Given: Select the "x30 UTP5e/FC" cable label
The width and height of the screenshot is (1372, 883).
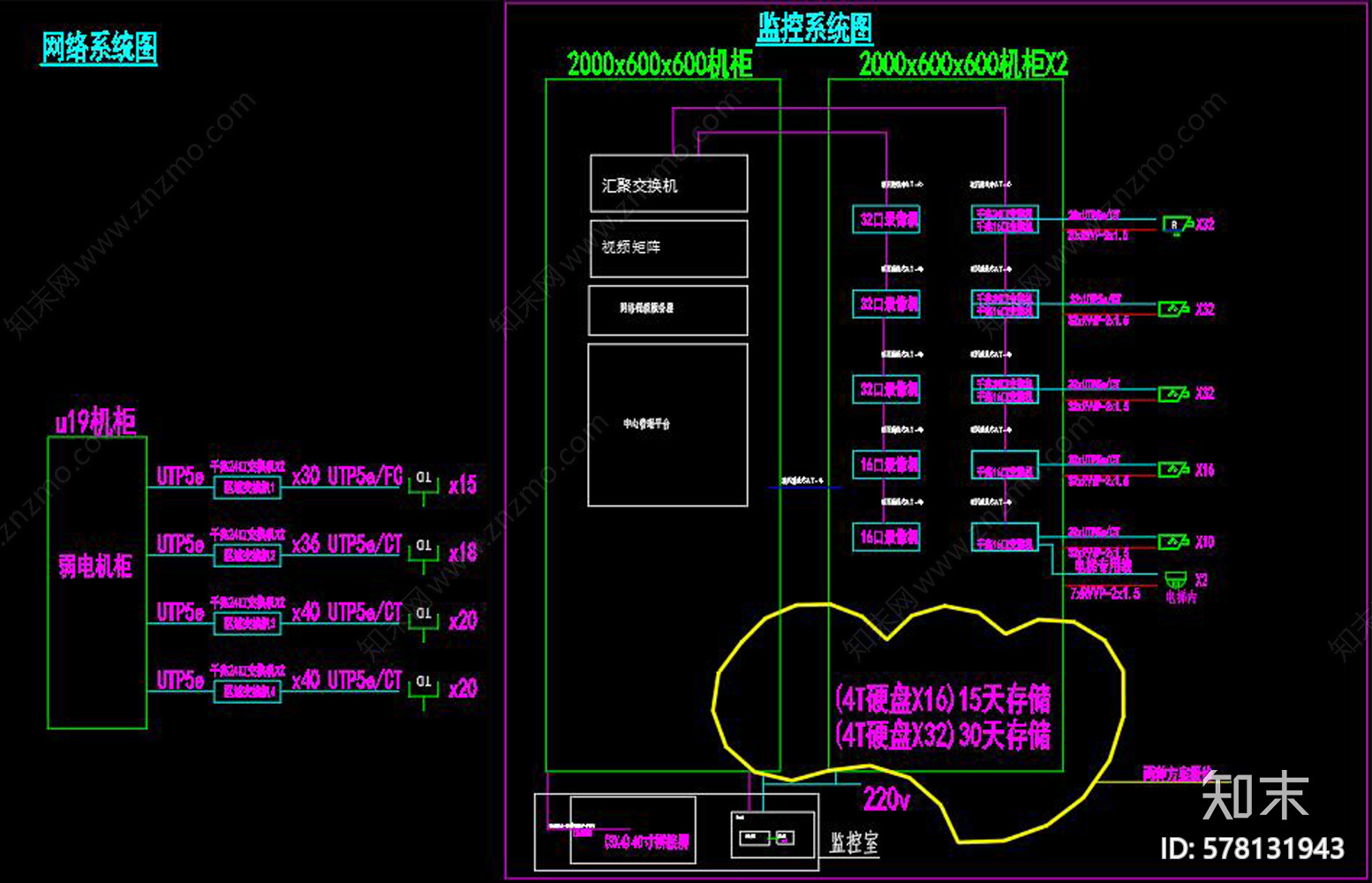Looking at the screenshot, I should (x=347, y=476).
